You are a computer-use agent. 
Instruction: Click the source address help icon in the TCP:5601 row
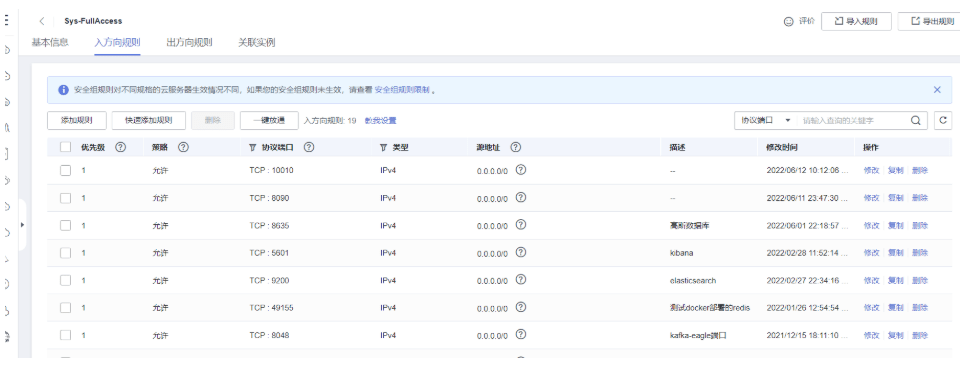pos(521,252)
